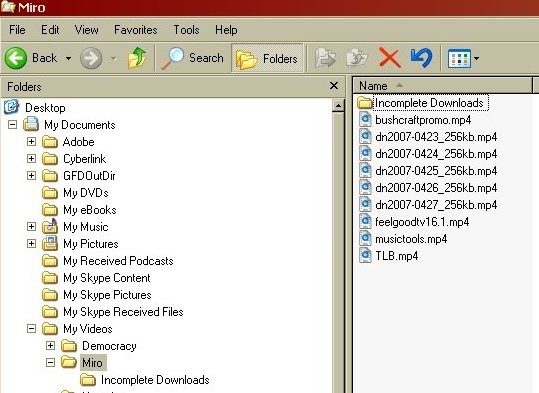Viewport: 539px width, 393px height.
Task: Close the Folders side panel
Action: click(334, 86)
